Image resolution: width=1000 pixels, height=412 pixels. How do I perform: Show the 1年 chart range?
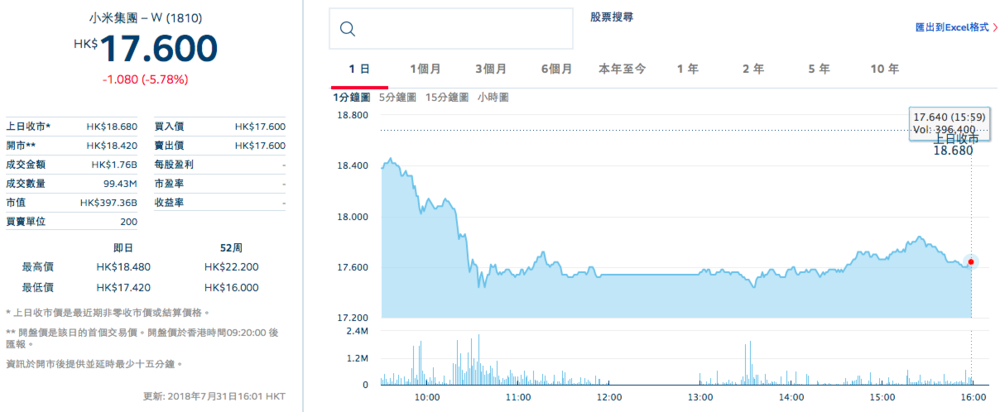click(687, 69)
